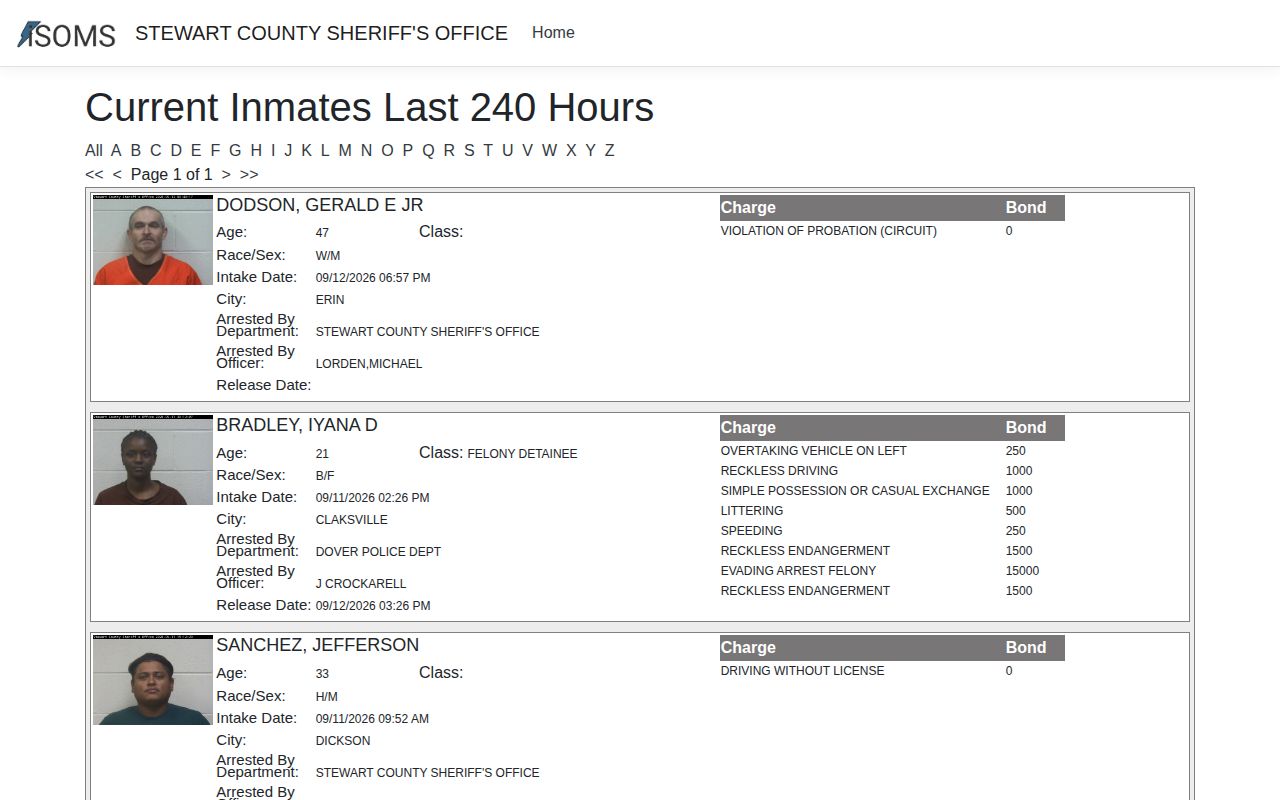Select the name BRADLEY, IYANA D
The image size is (1280, 800).
point(297,425)
